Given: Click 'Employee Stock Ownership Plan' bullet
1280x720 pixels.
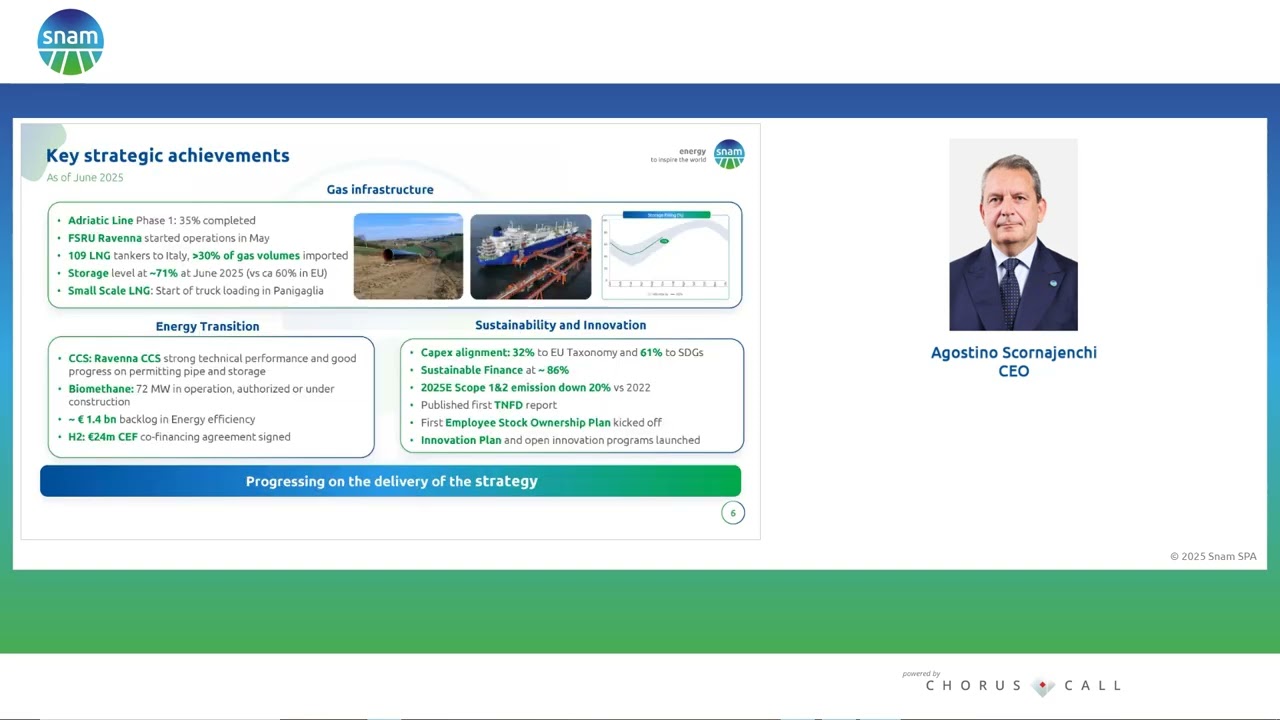Looking at the screenshot, I should 541,423.
